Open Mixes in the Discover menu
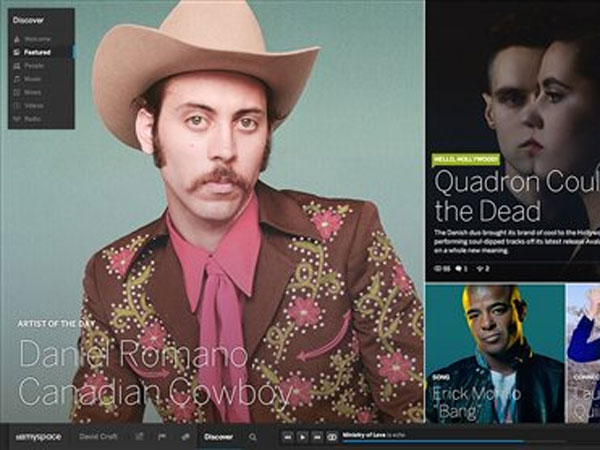The width and height of the screenshot is (600, 450). point(32,91)
